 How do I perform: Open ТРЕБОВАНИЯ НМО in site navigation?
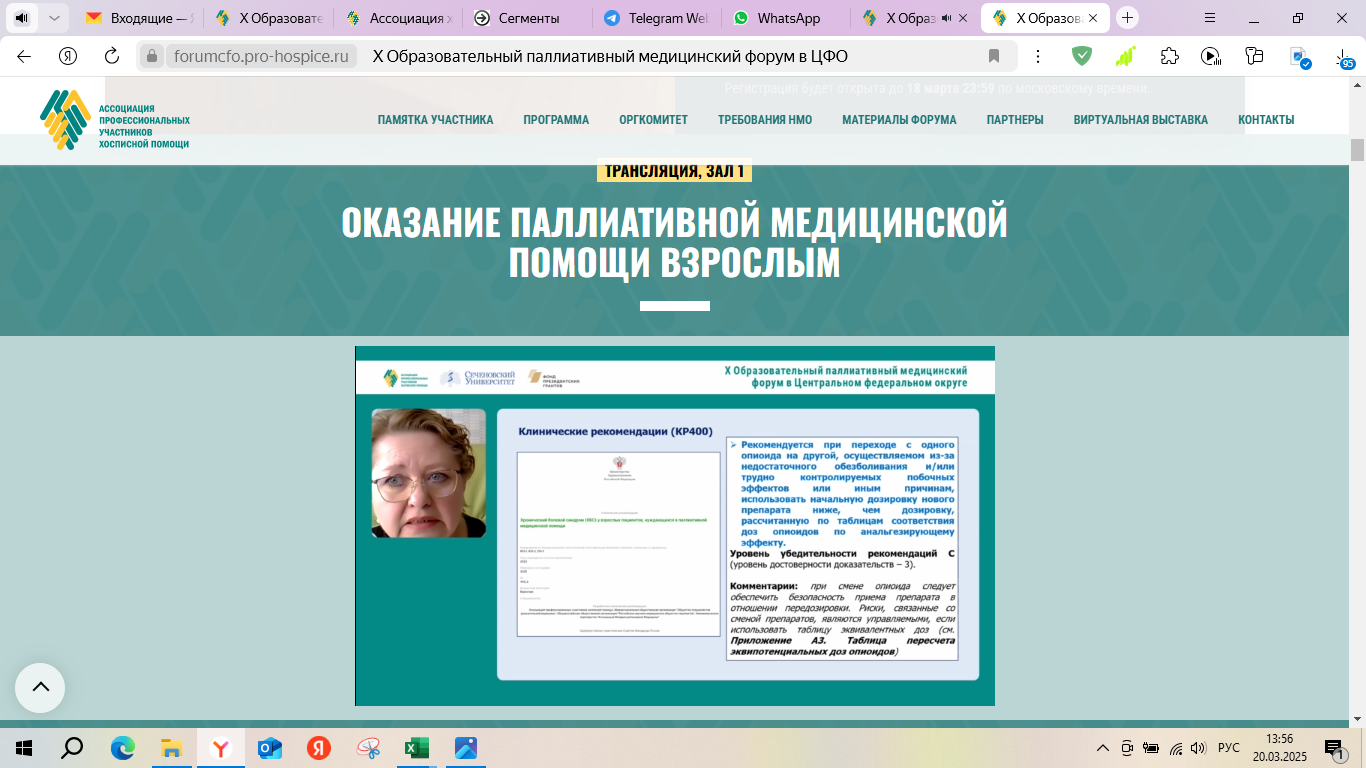pyautogui.click(x=765, y=120)
